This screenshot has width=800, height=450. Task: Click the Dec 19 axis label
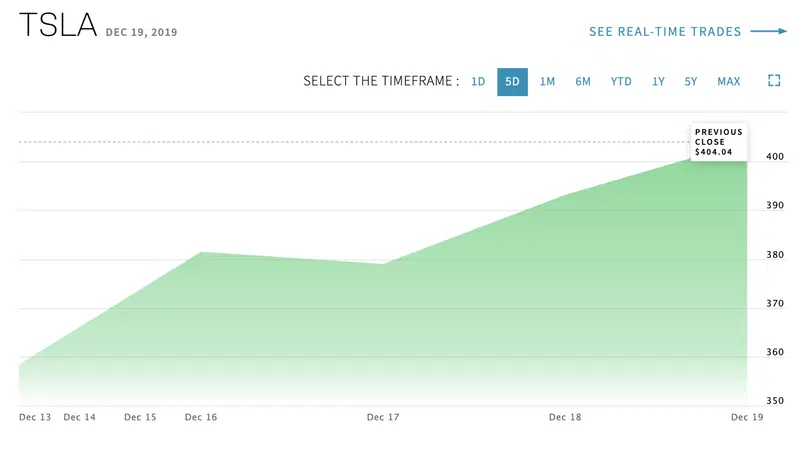point(747,417)
